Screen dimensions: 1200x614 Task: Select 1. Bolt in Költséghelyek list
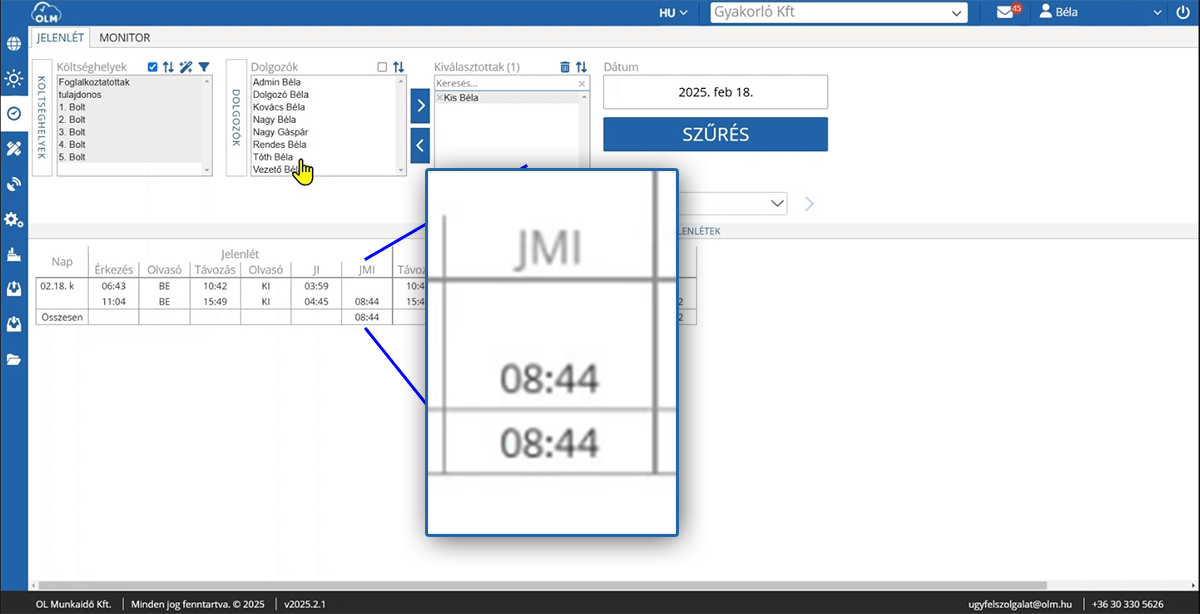[130, 107]
